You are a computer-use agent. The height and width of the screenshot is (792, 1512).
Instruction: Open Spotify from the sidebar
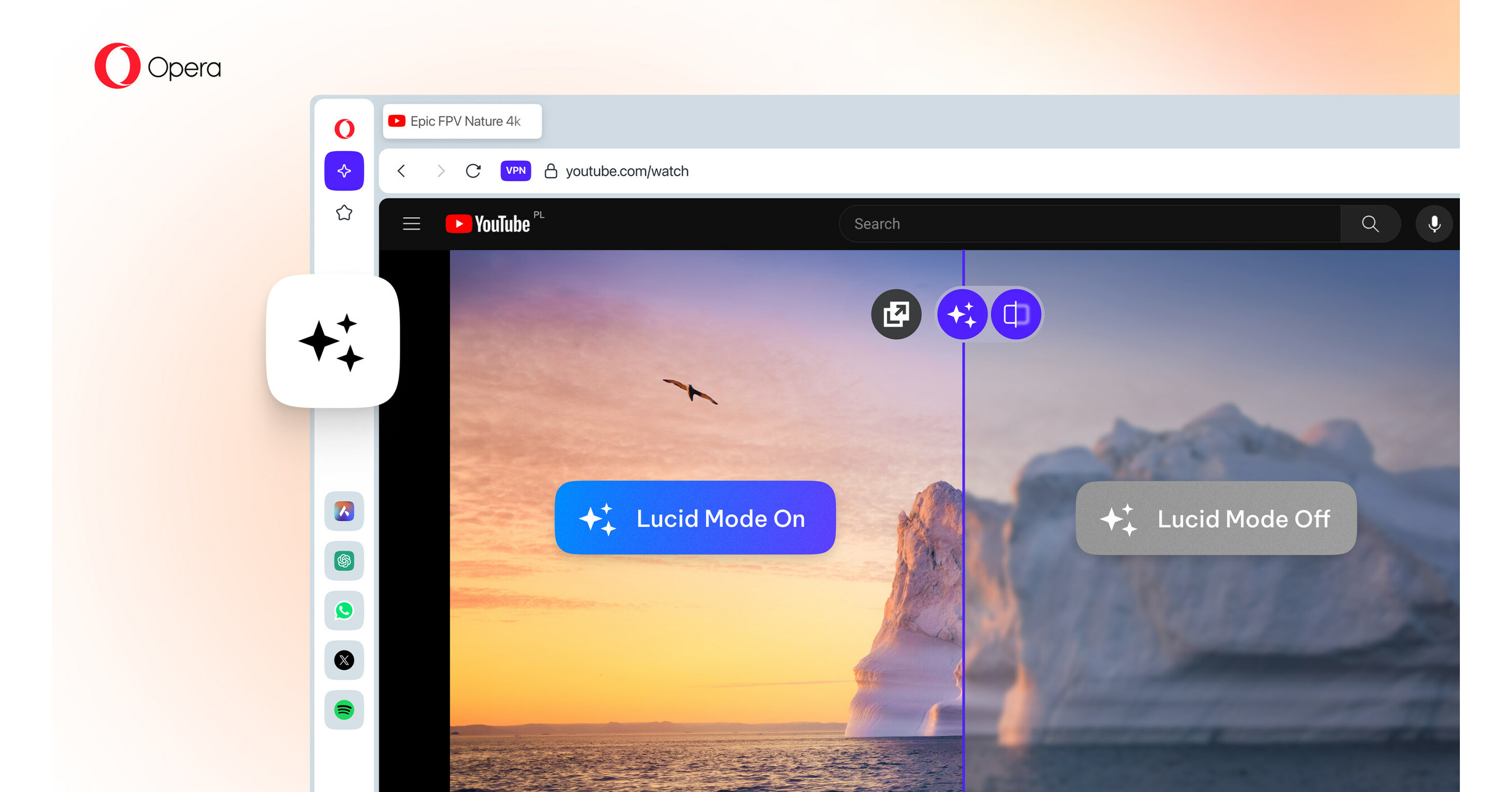[344, 710]
